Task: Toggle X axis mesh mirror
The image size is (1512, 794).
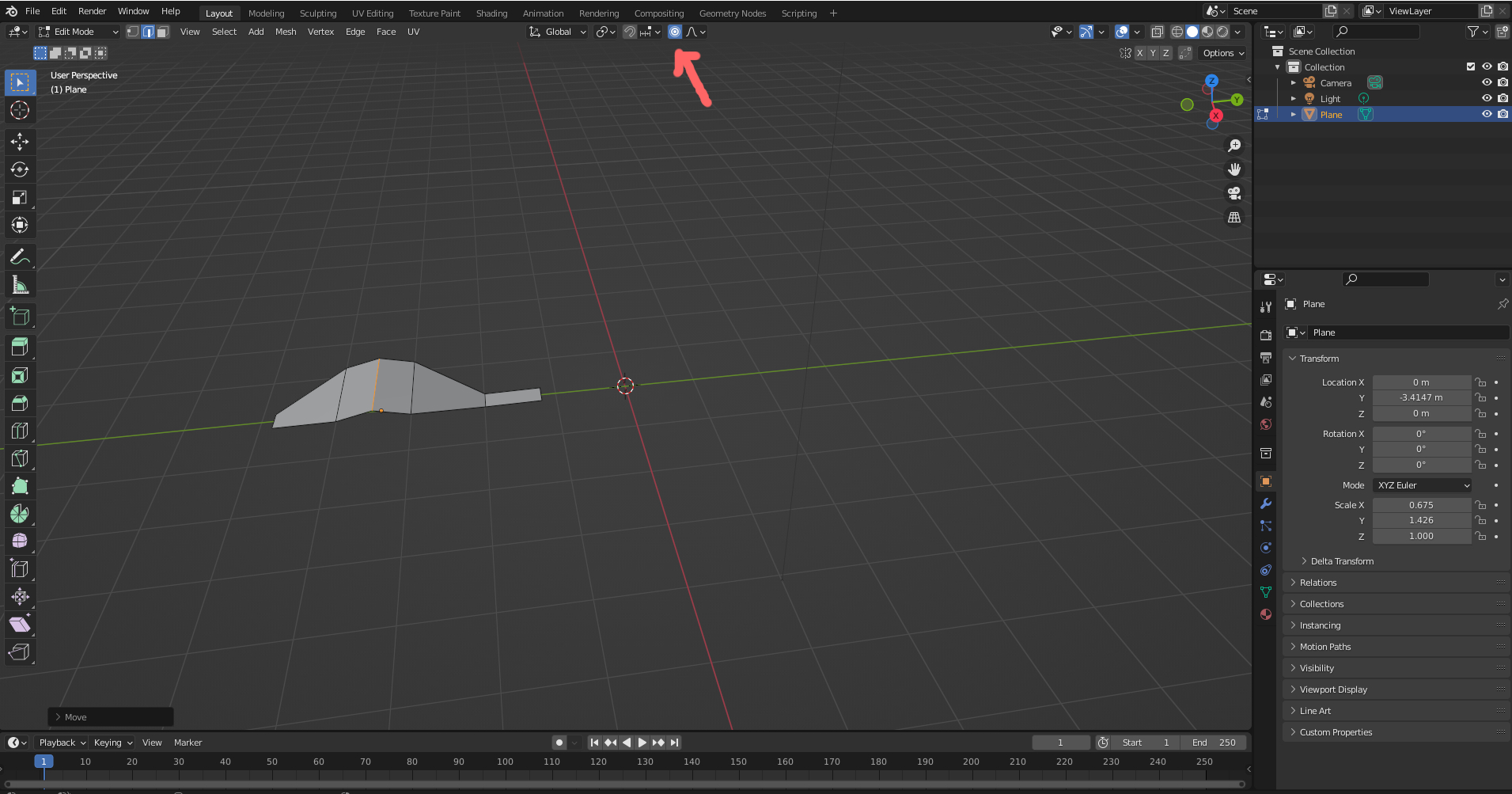Action: pyautogui.click(x=1139, y=53)
